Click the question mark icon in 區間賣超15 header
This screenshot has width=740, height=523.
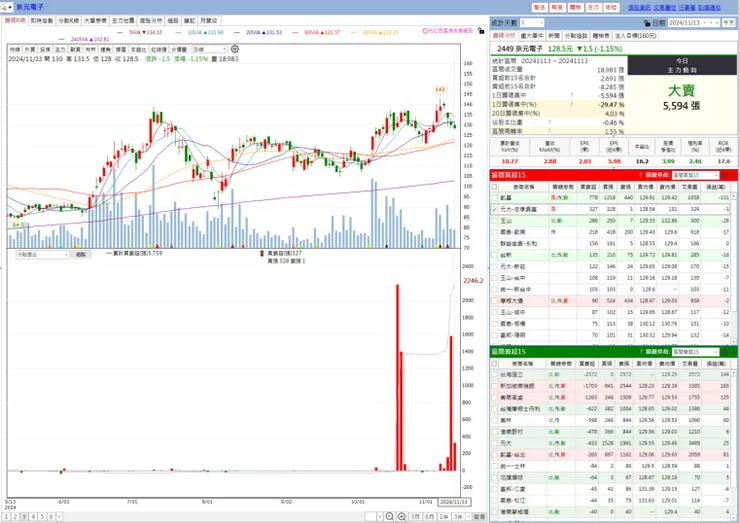(640, 352)
